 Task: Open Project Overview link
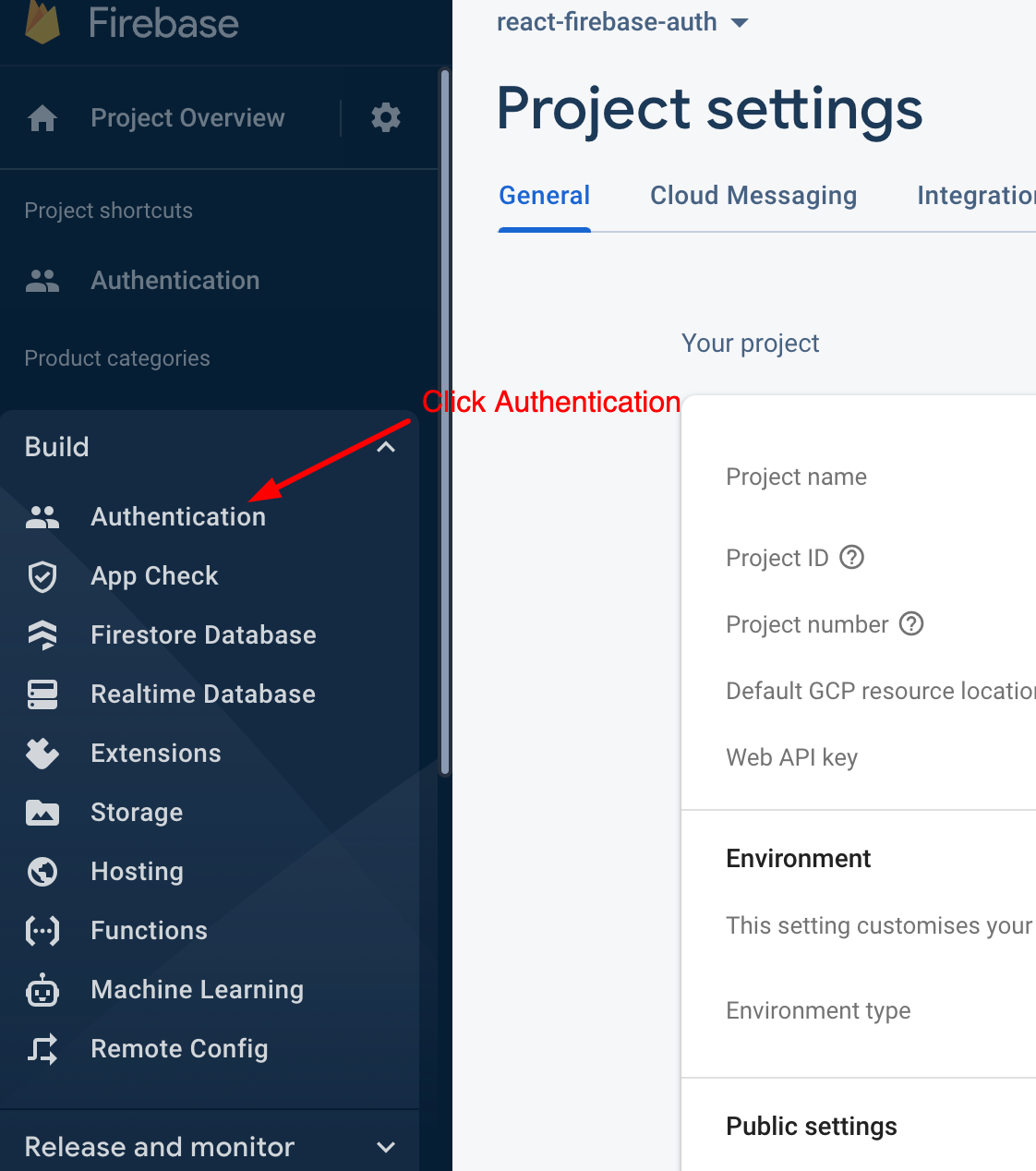[x=187, y=118]
